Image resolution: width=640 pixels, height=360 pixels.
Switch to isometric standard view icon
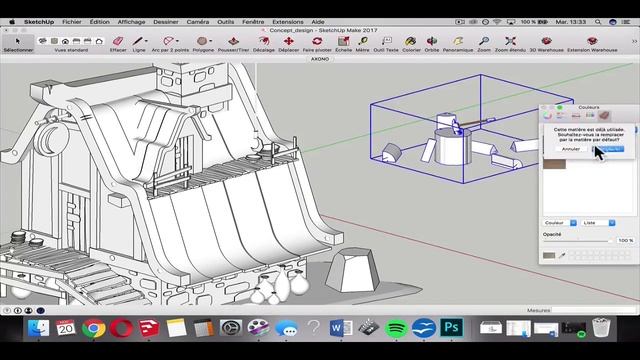43,41
